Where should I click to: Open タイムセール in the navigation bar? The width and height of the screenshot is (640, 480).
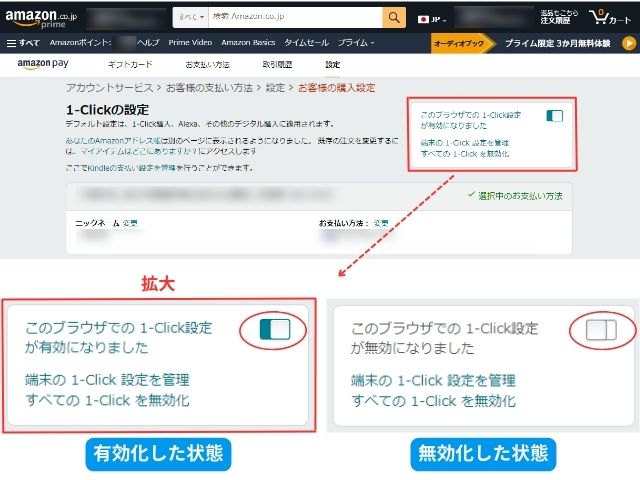(306, 42)
